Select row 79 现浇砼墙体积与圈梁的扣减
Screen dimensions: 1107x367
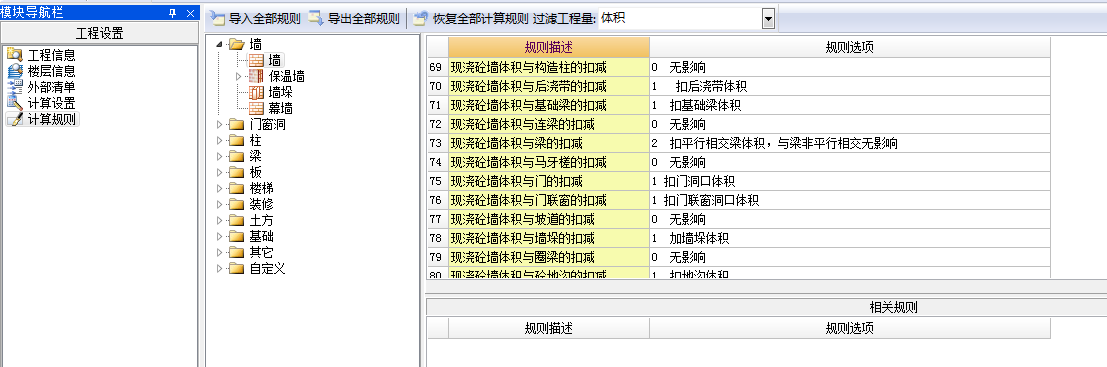[x=549, y=258]
